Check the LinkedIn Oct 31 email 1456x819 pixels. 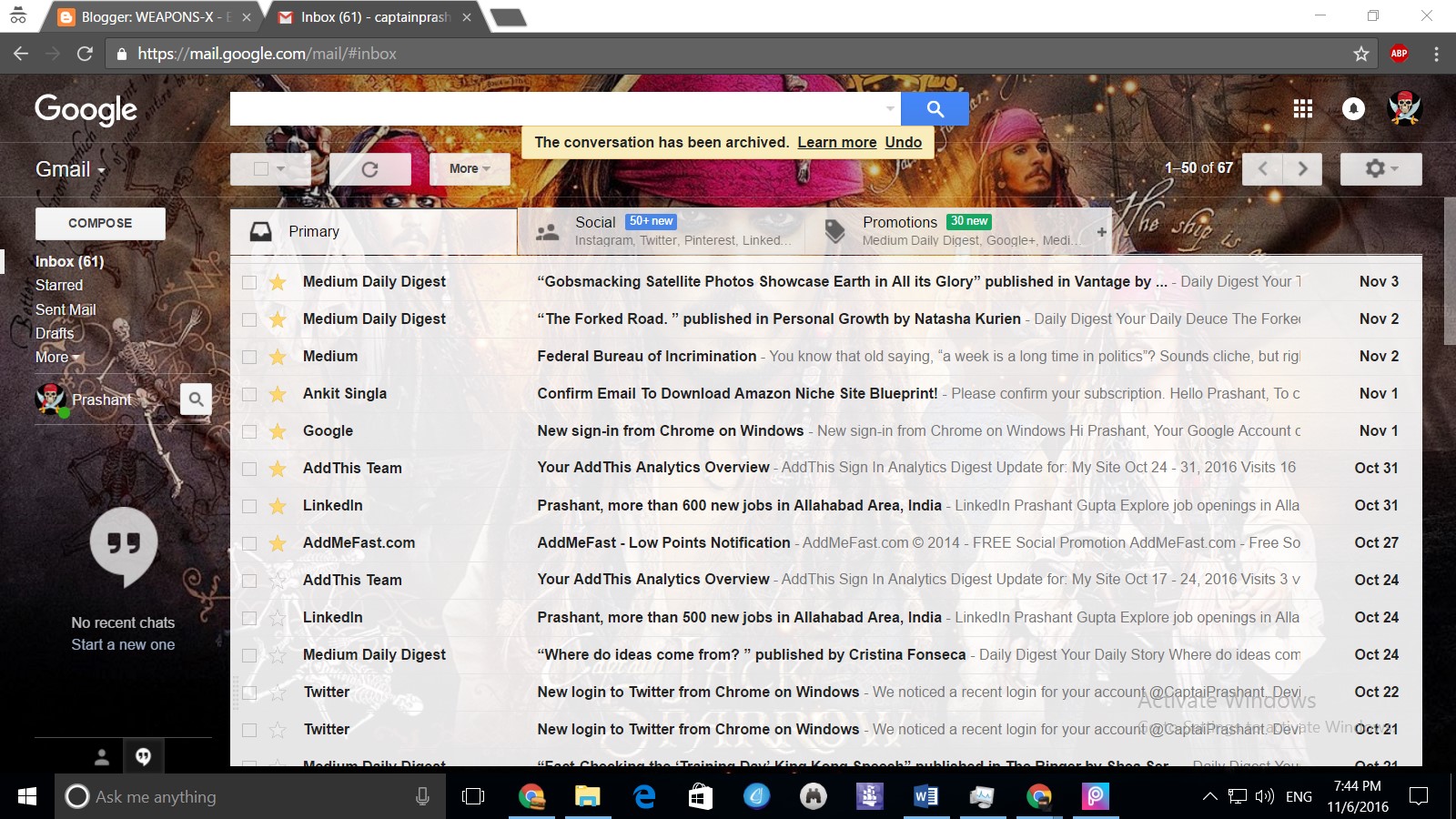point(249,506)
